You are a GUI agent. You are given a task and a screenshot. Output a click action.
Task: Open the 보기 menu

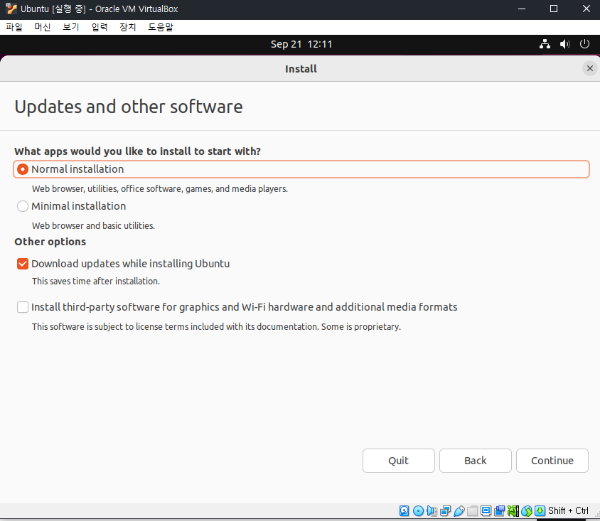click(71, 27)
